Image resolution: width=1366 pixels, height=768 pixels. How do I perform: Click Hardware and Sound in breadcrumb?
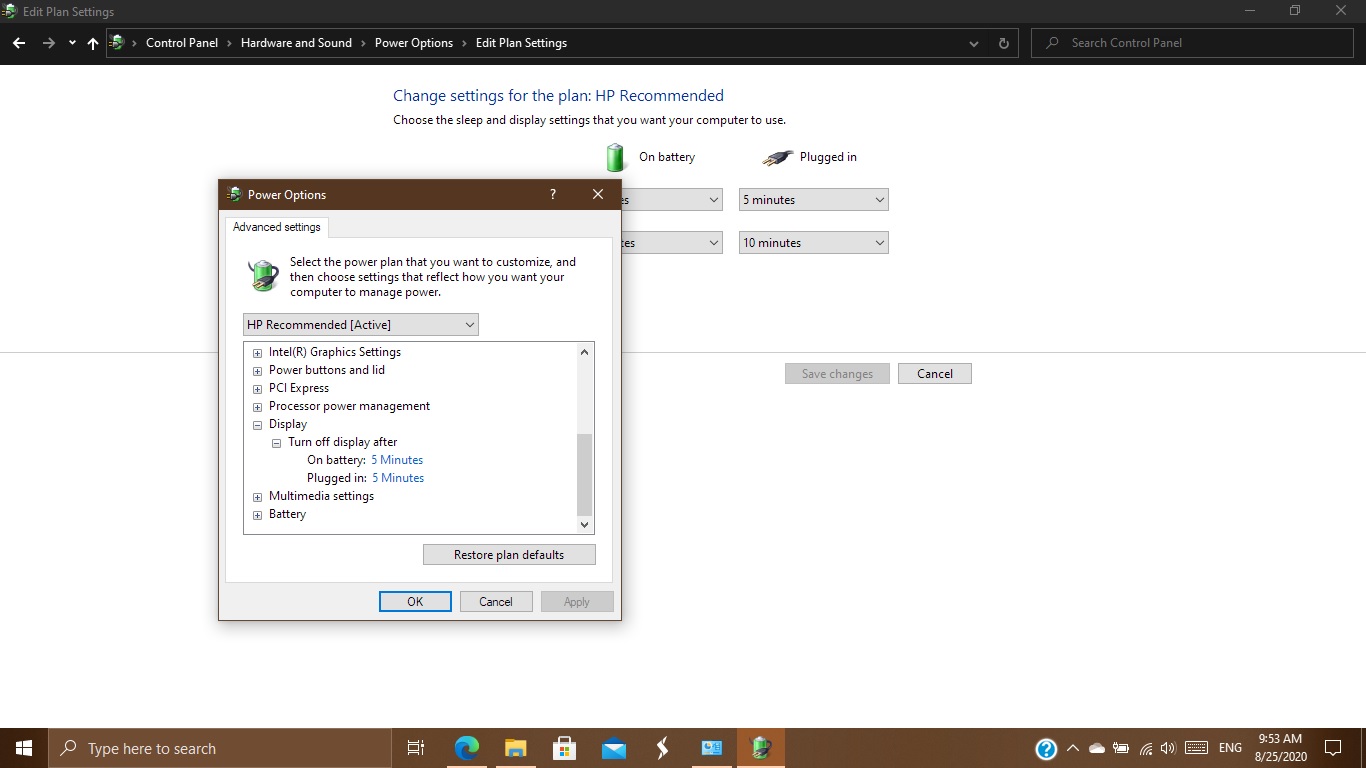tap(296, 43)
